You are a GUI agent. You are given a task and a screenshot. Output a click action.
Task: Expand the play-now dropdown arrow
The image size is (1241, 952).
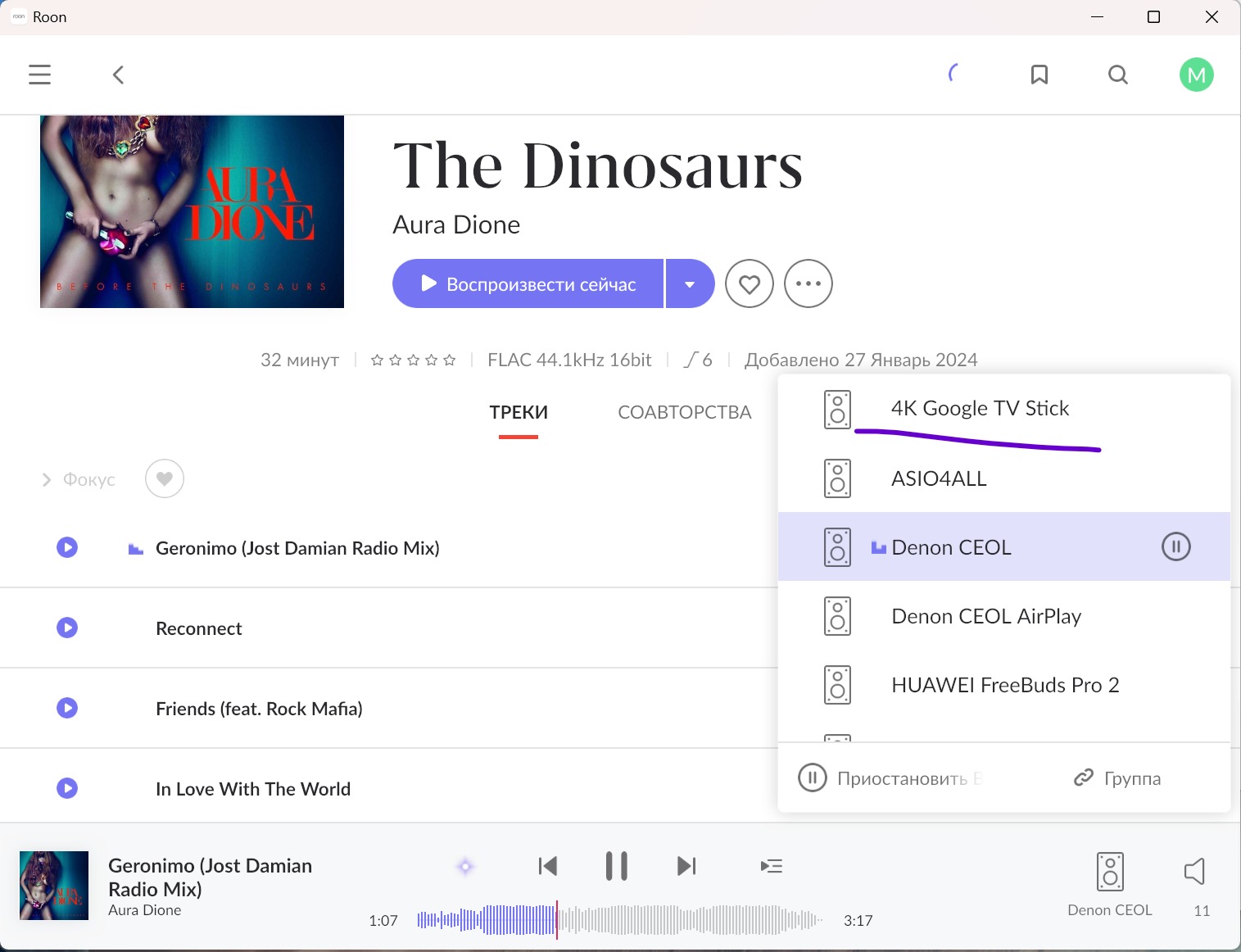690,284
